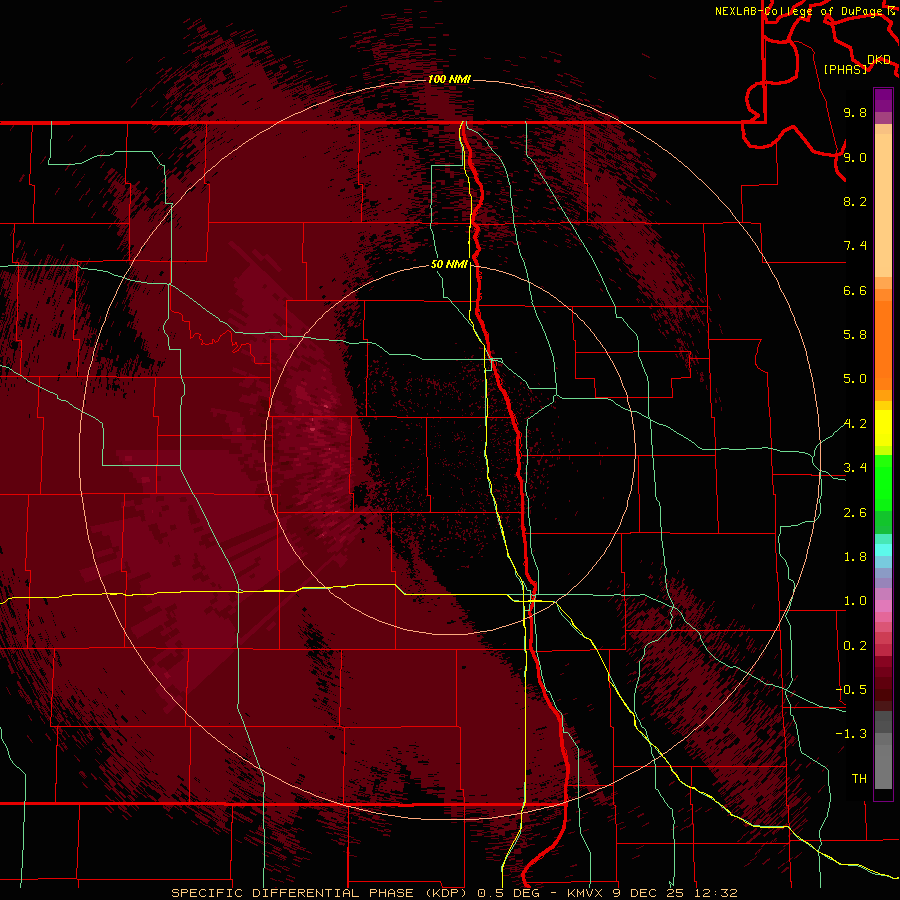Select the -1.3 value on the color scale
Image resolution: width=900 pixels, height=900 pixels.
tap(851, 734)
